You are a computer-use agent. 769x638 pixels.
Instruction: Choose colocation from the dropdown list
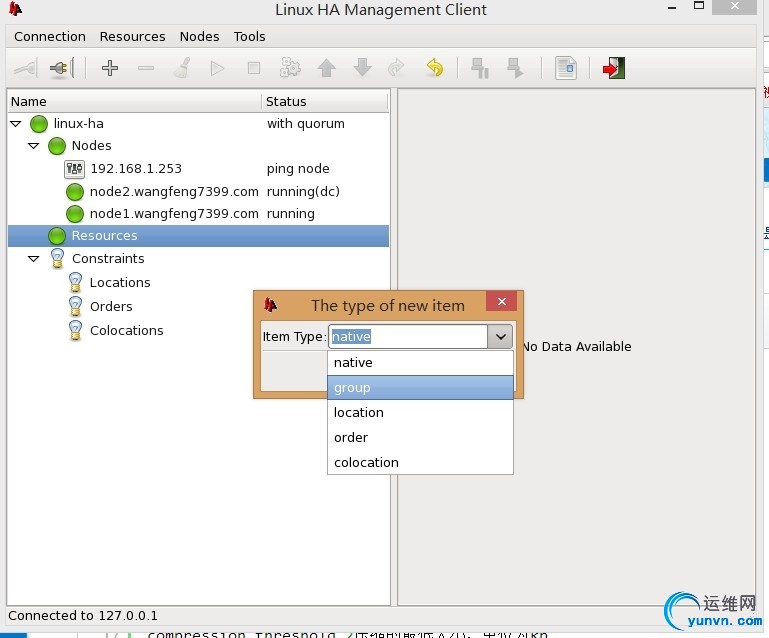(420, 462)
